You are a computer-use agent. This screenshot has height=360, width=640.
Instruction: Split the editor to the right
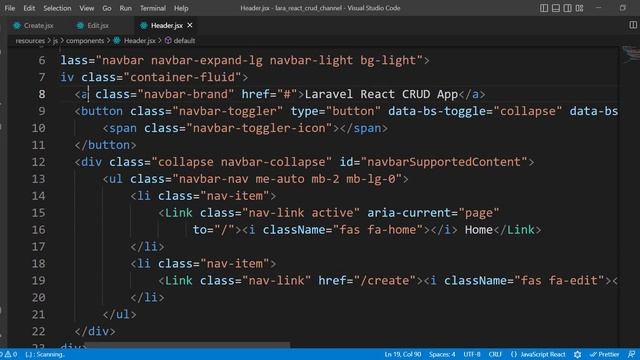633,25
